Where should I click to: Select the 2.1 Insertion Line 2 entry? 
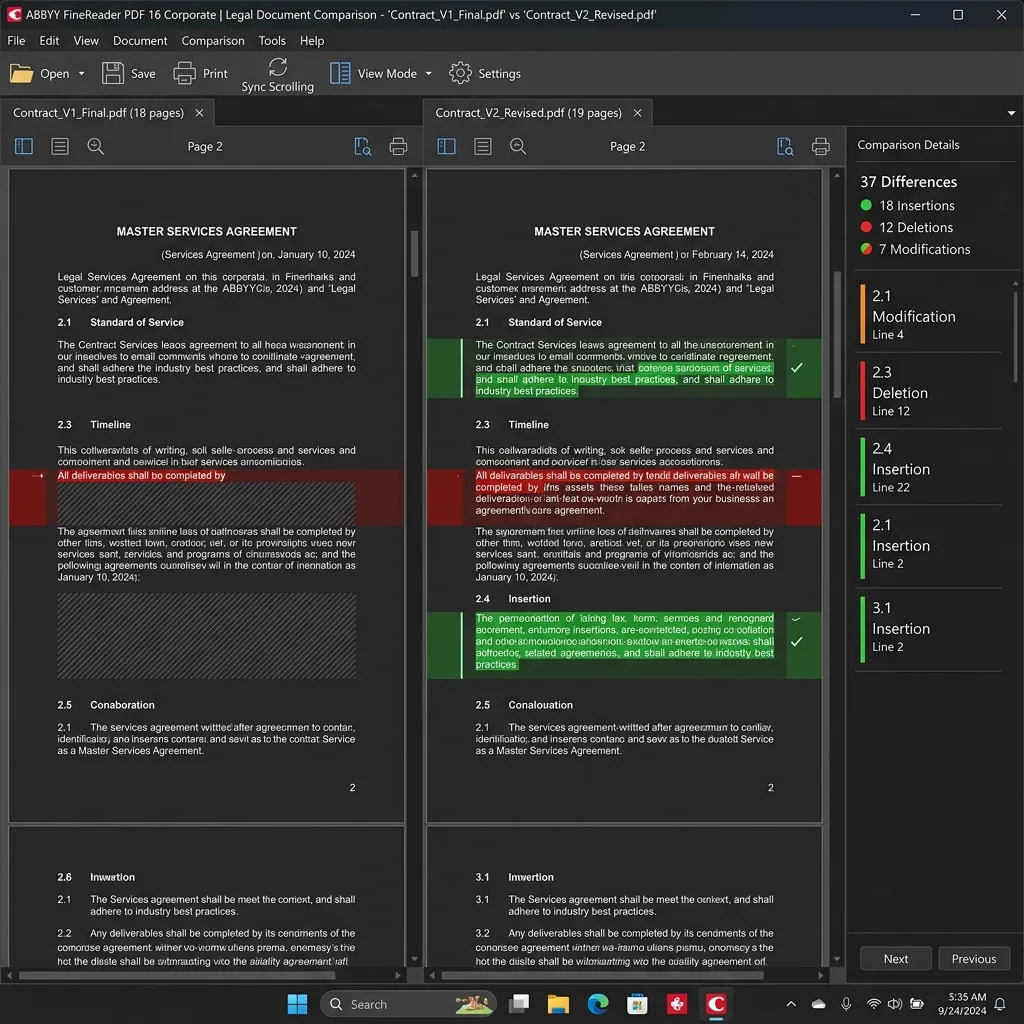[x=928, y=544]
